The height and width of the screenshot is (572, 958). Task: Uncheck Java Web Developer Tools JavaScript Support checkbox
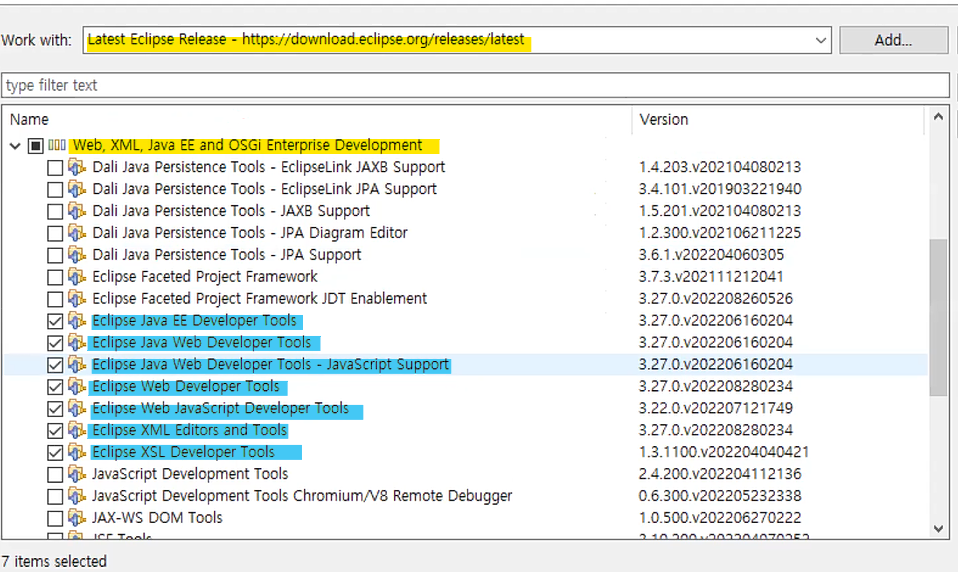pyautogui.click(x=55, y=365)
